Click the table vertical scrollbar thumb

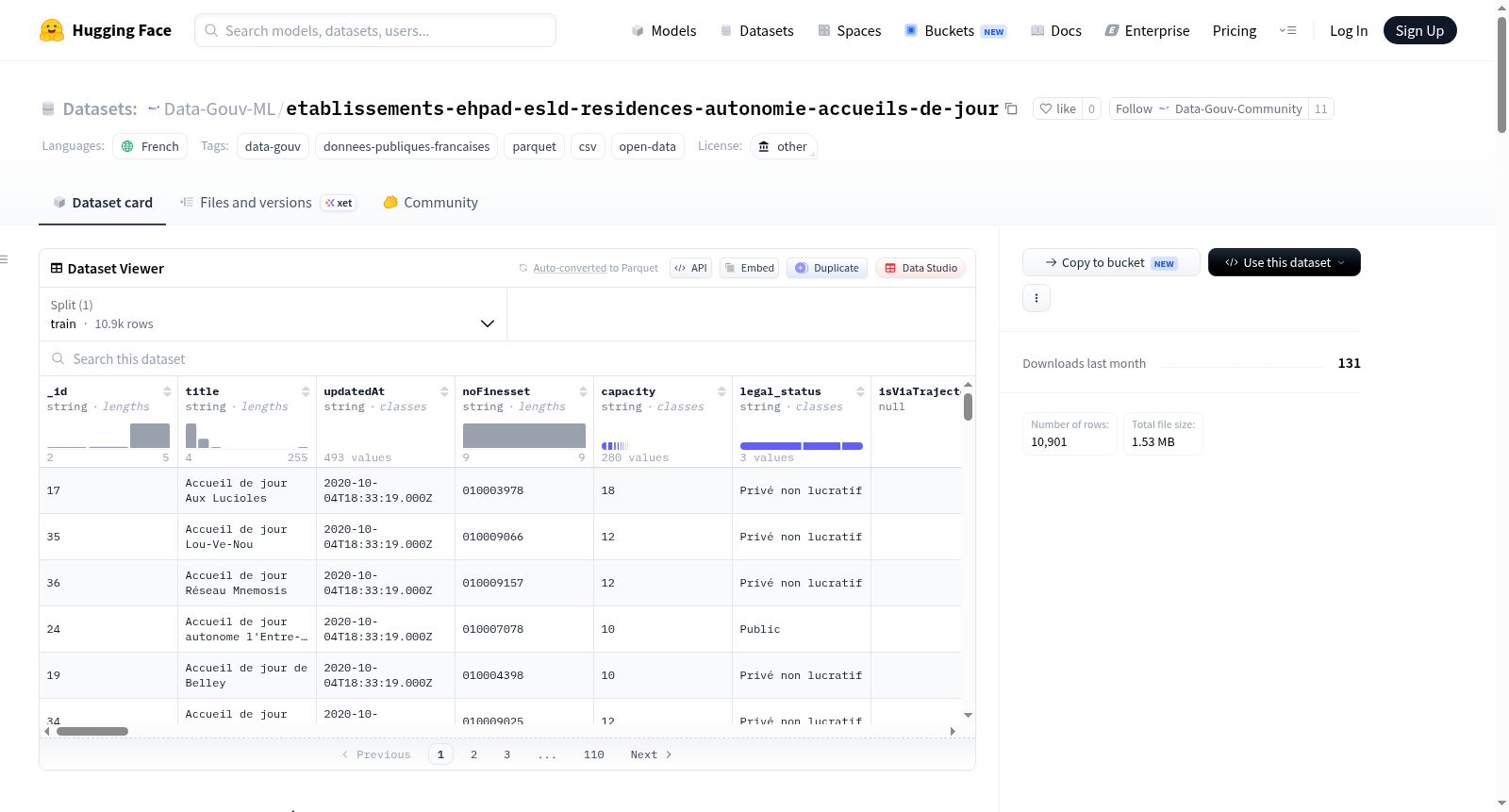point(968,407)
